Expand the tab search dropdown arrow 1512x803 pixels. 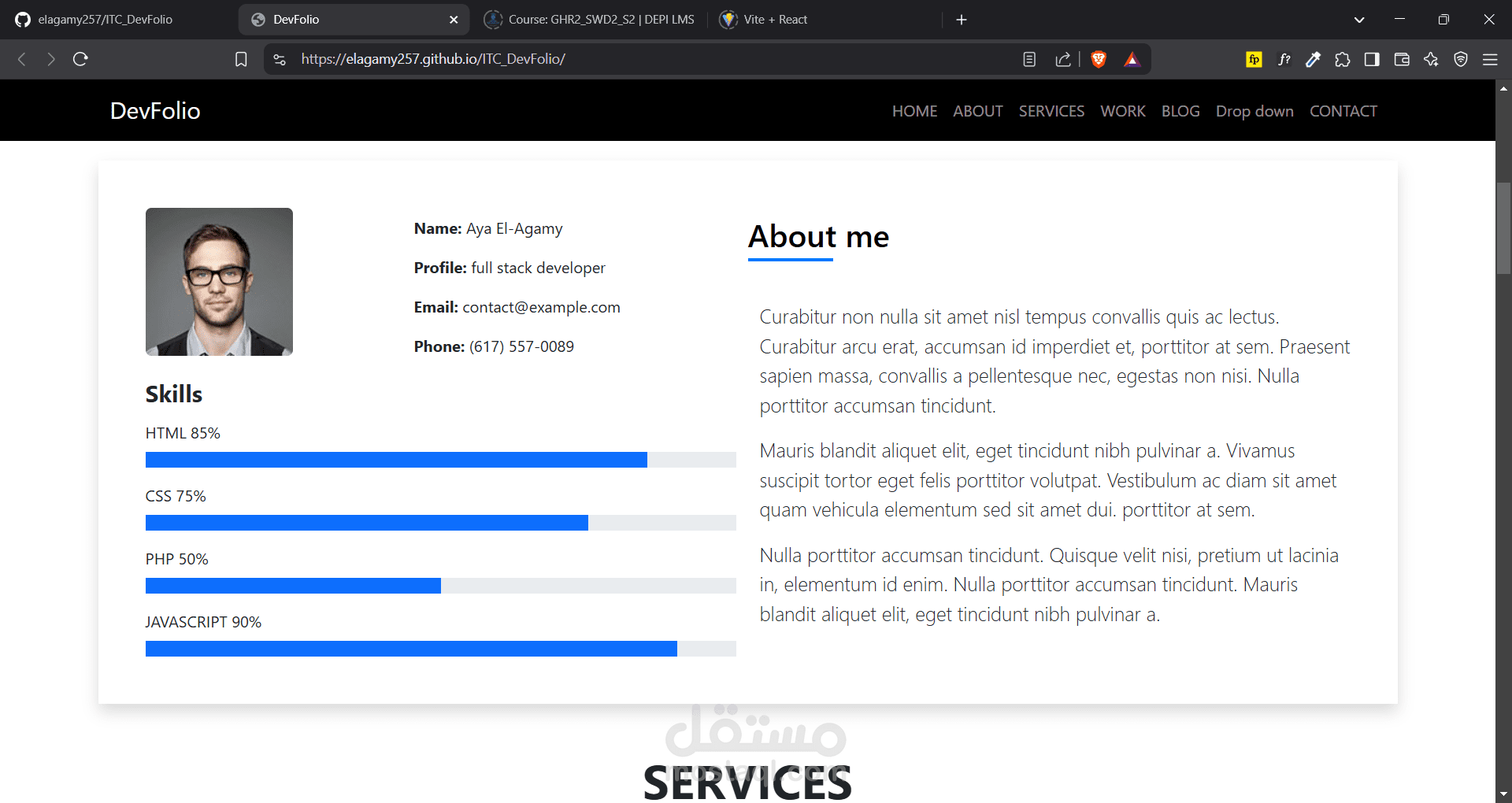coord(1359,20)
